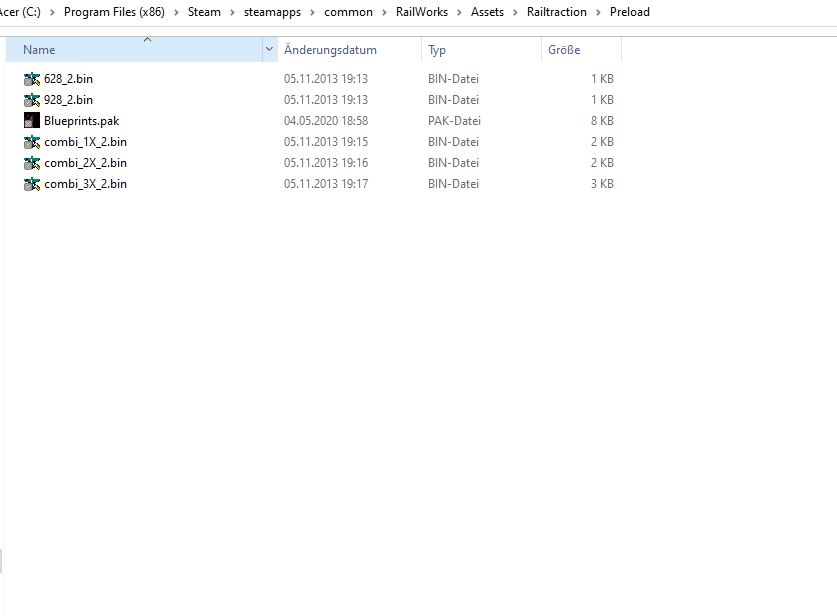Go to Acer (C:) in the breadcrumb
The image size is (837, 616).
[20, 12]
